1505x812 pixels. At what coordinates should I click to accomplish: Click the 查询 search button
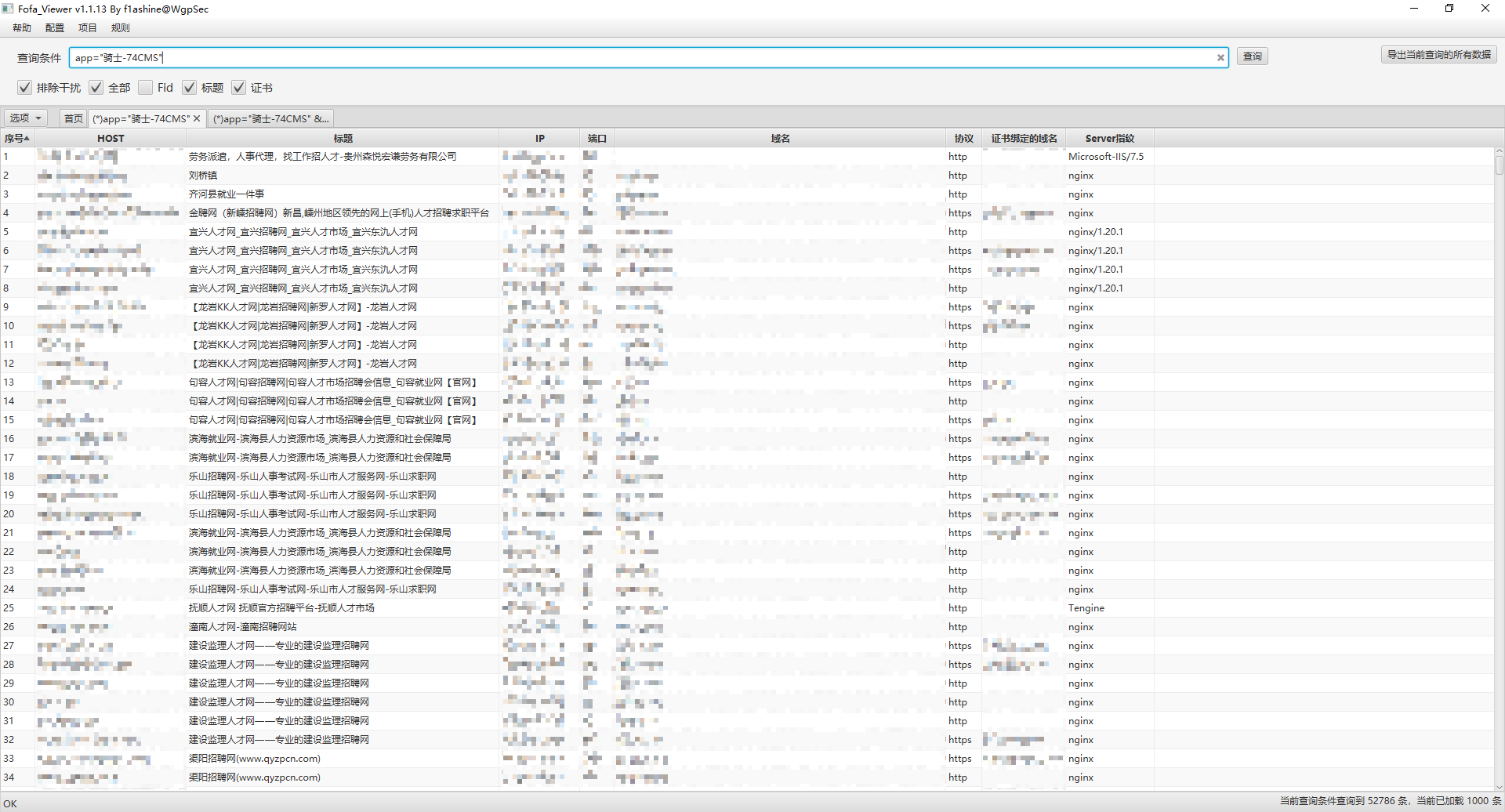[1253, 56]
